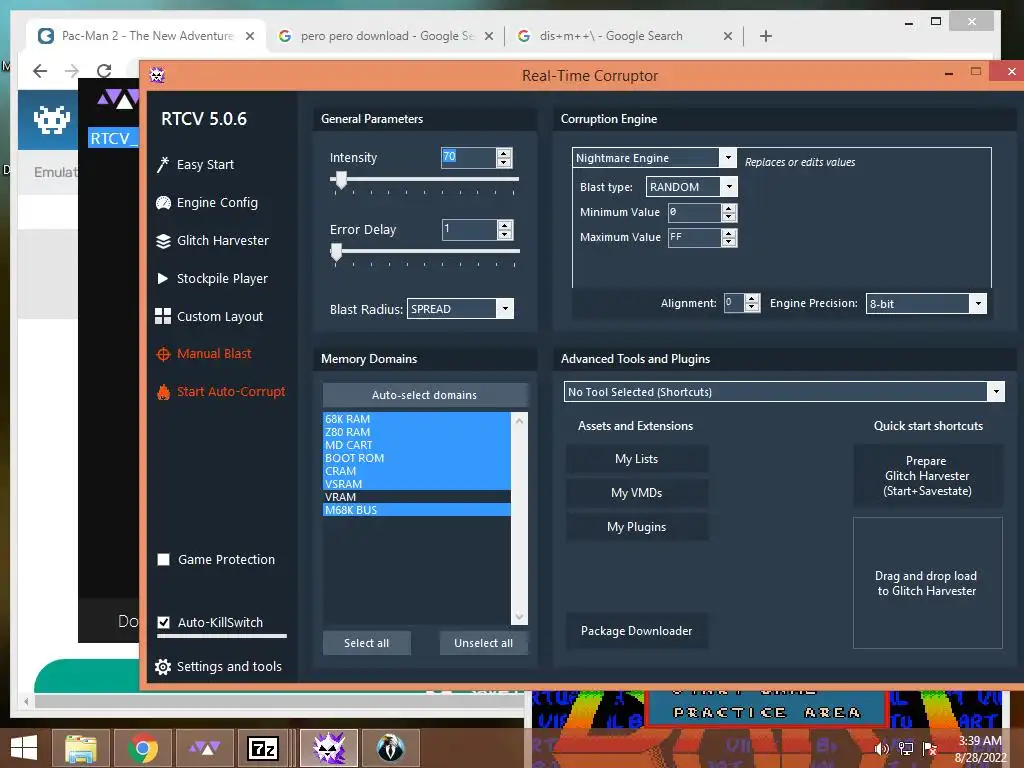Open File Explorer in taskbar
This screenshot has width=1024, height=768.
81,748
